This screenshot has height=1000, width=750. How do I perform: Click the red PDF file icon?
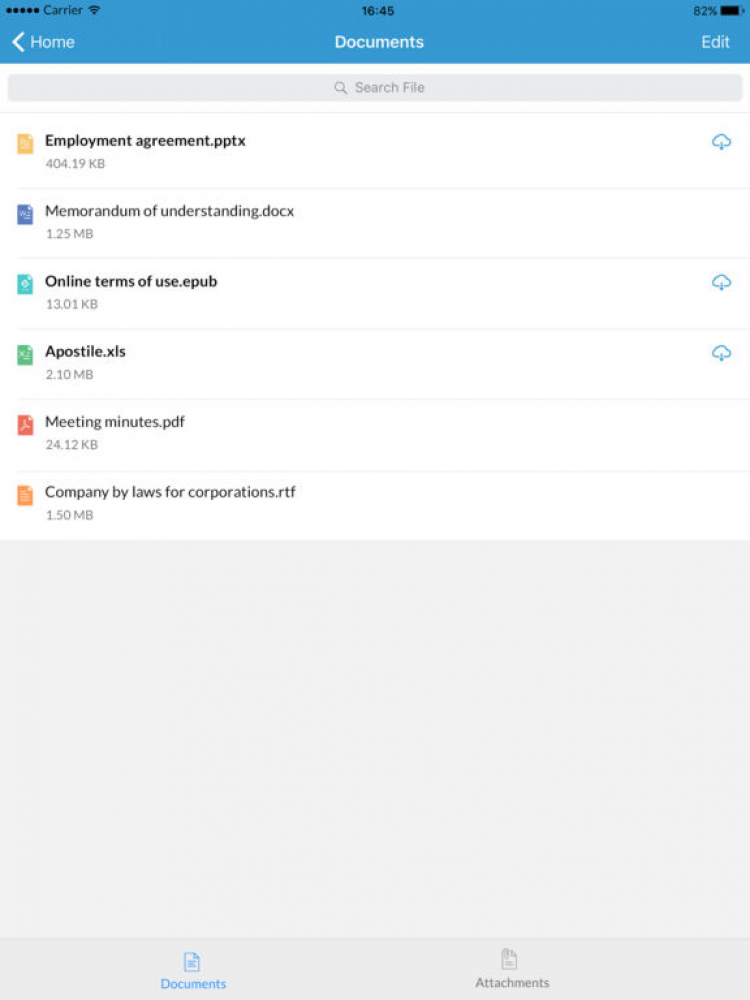pos(25,425)
